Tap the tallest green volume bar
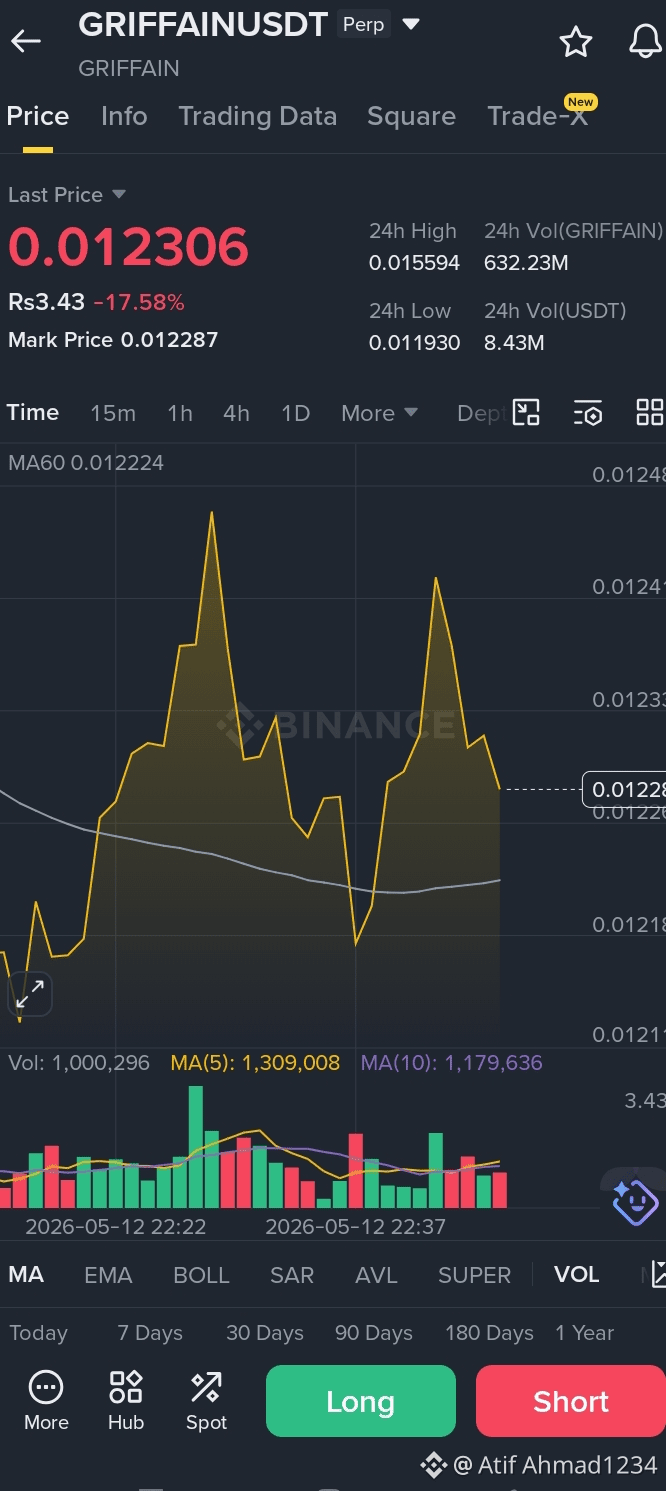 (195, 1147)
